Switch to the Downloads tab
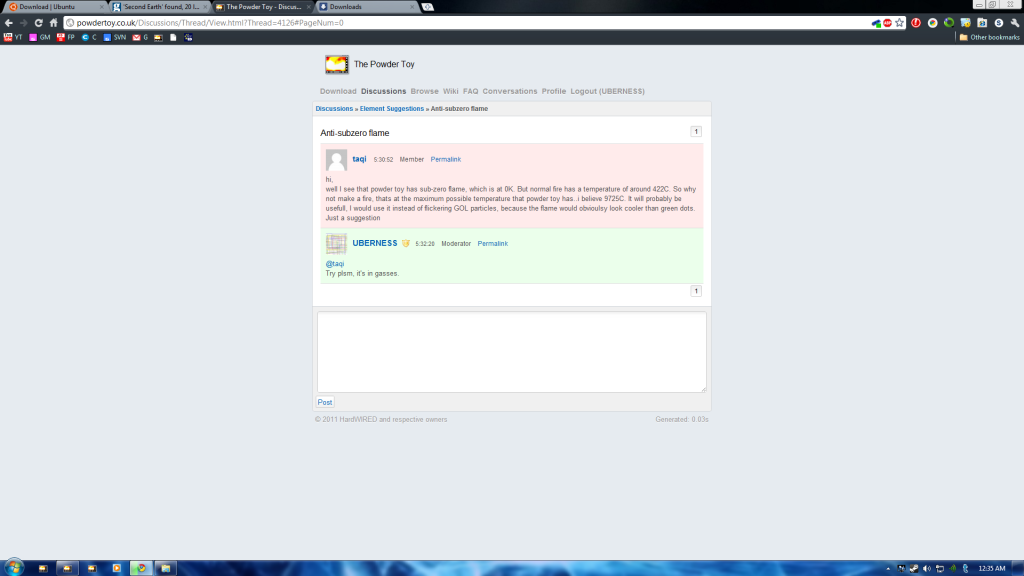 pyautogui.click(x=366, y=7)
